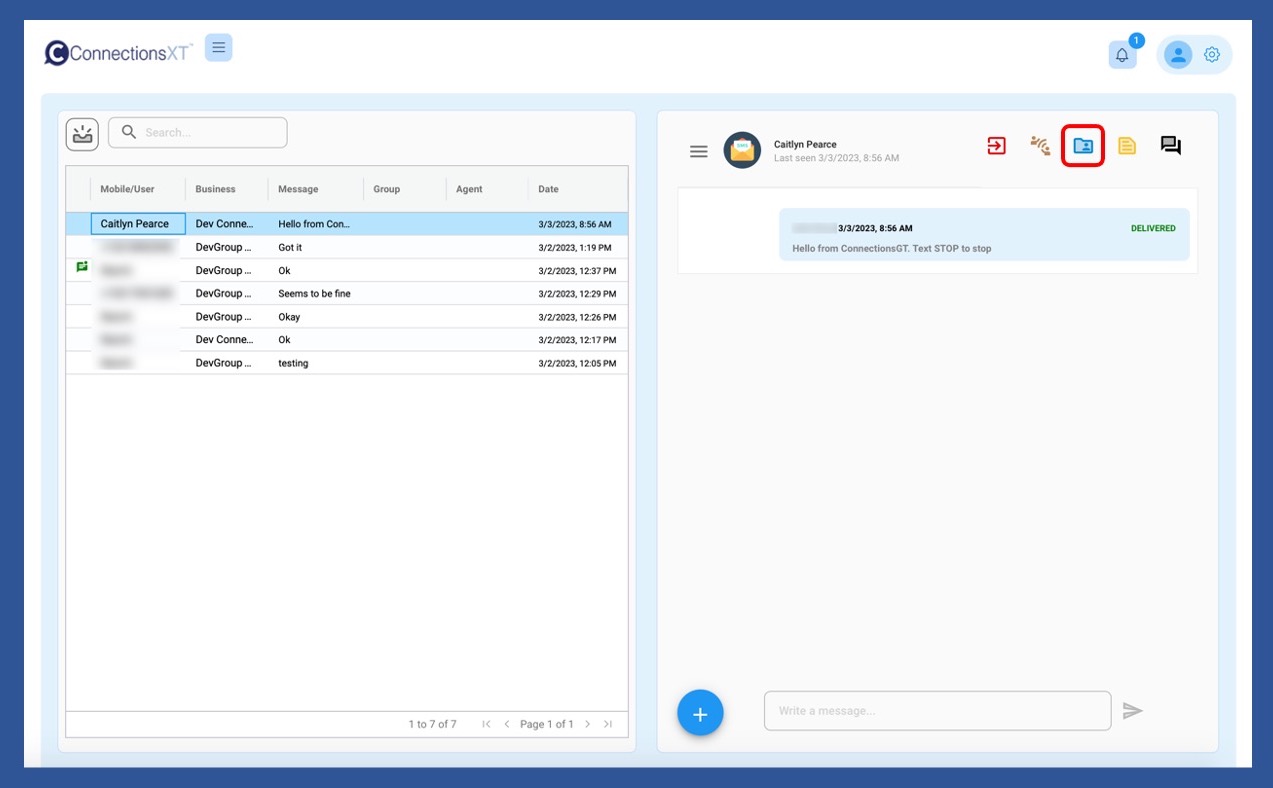Open the contact card folder icon
1273x788 pixels.
[x=1083, y=146]
